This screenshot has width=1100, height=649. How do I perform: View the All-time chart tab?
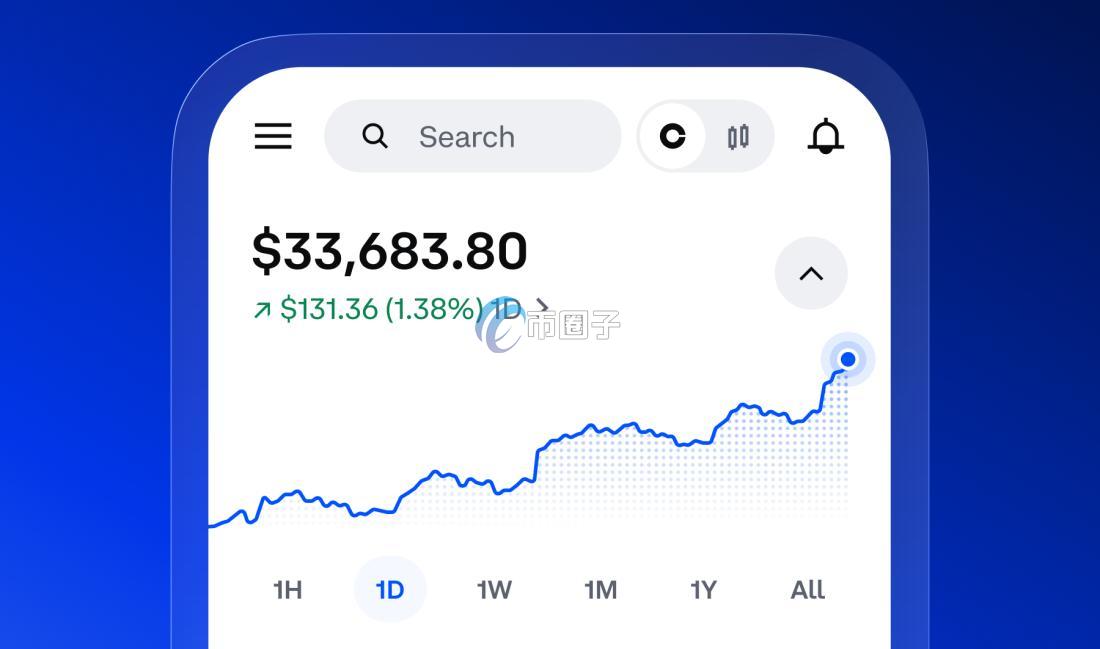[806, 590]
